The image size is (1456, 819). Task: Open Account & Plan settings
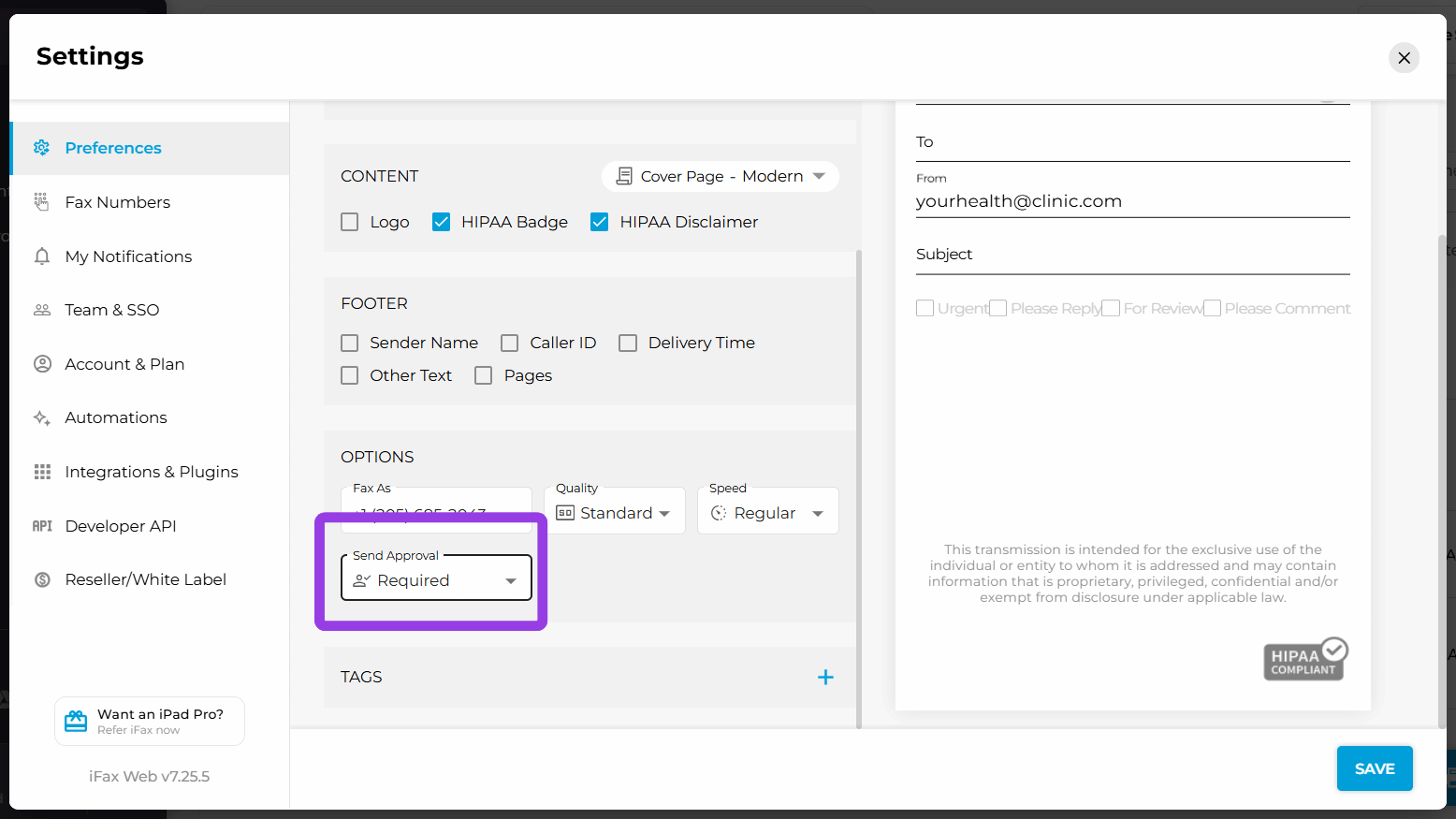click(x=124, y=364)
